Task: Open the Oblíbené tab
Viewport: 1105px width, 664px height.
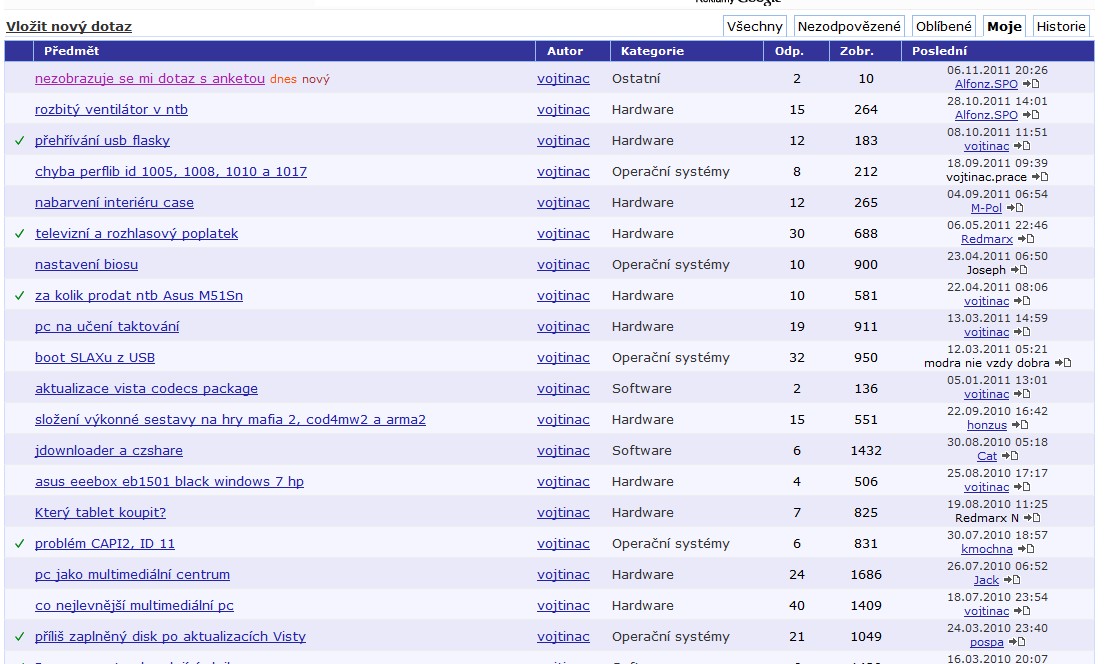Action: click(x=944, y=27)
